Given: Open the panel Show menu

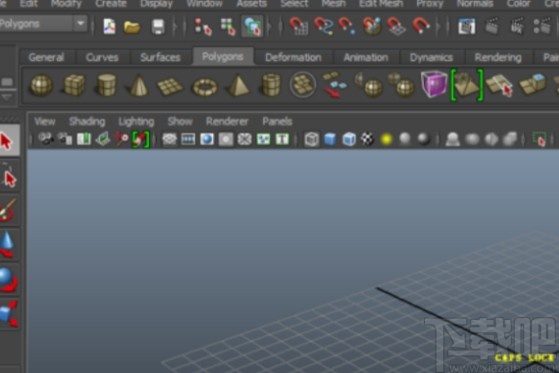Looking at the screenshot, I should coord(180,121).
